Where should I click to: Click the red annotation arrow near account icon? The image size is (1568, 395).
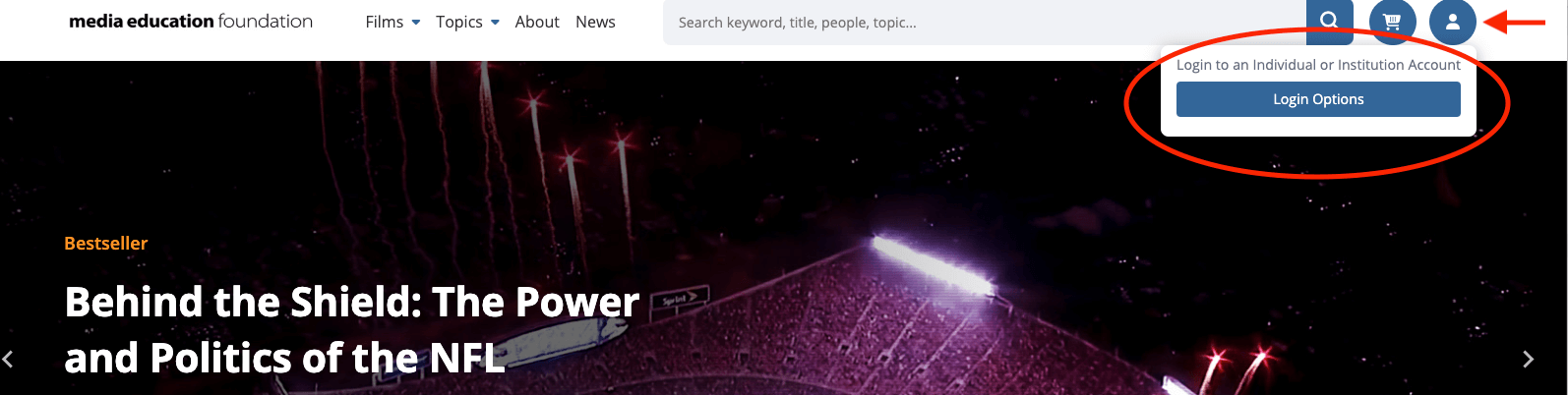click(1515, 22)
